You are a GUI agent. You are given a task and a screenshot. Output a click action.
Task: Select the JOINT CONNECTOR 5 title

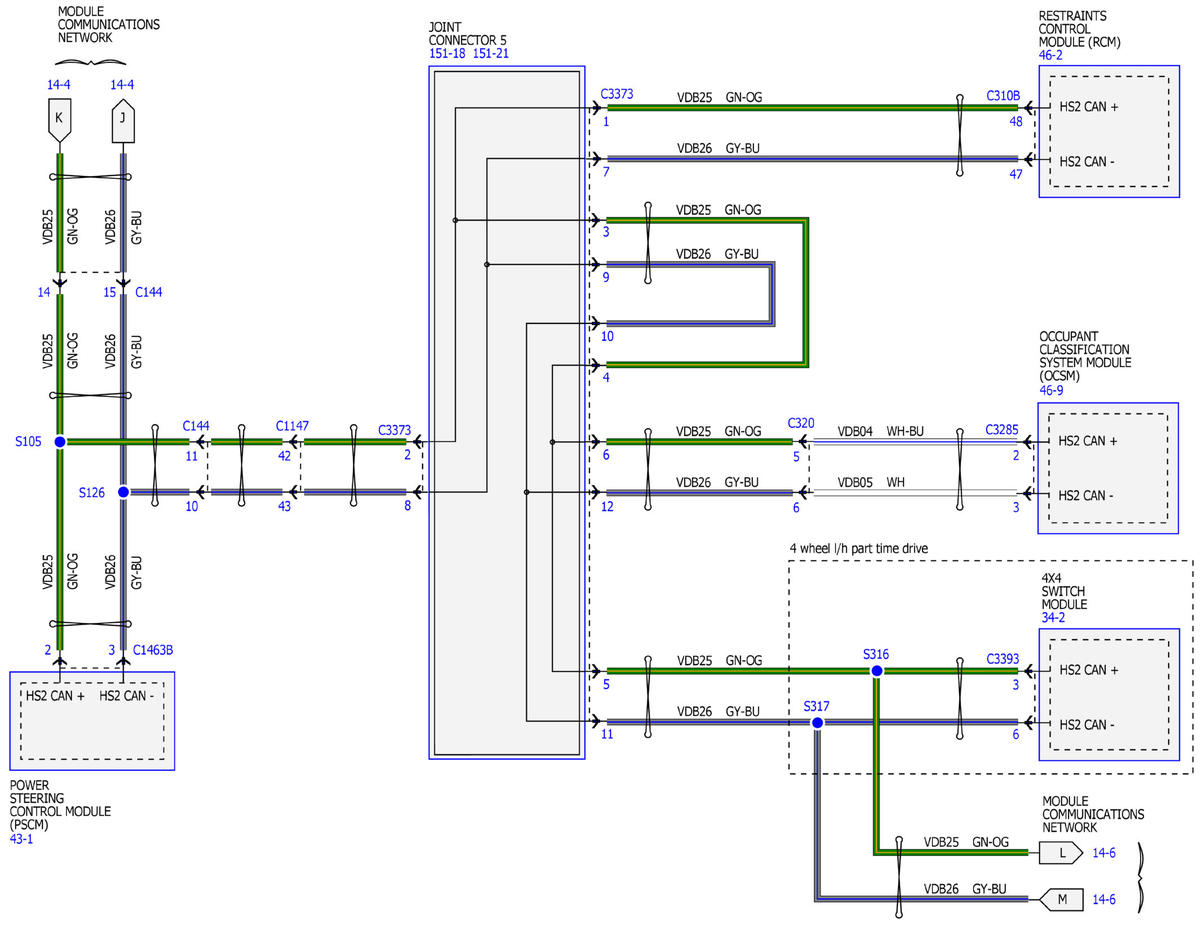tap(467, 34)
